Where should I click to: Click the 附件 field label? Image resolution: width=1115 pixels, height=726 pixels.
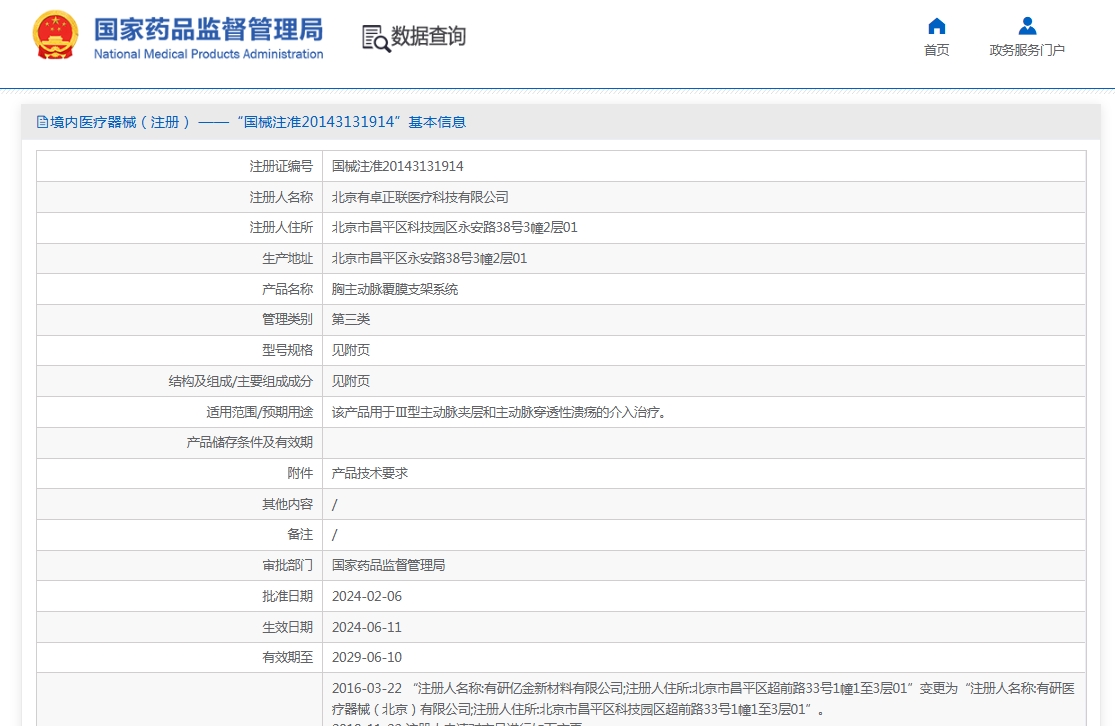click(x=300, y=474)
